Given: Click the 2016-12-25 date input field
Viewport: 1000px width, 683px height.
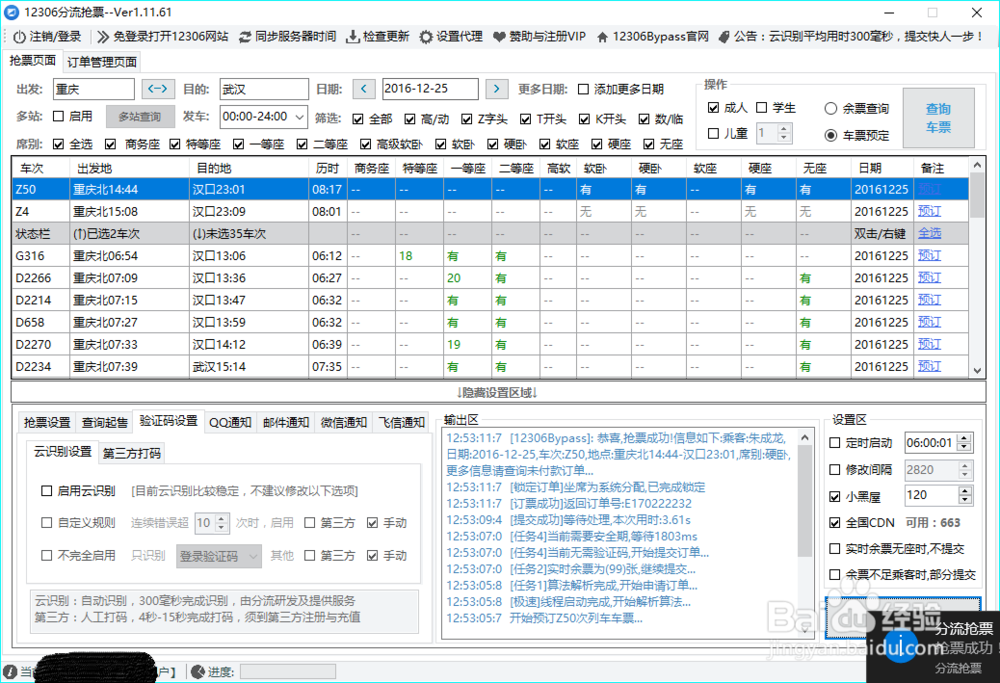Looking at the screenshot, I should pyautogui.click(x=429, y=88).
